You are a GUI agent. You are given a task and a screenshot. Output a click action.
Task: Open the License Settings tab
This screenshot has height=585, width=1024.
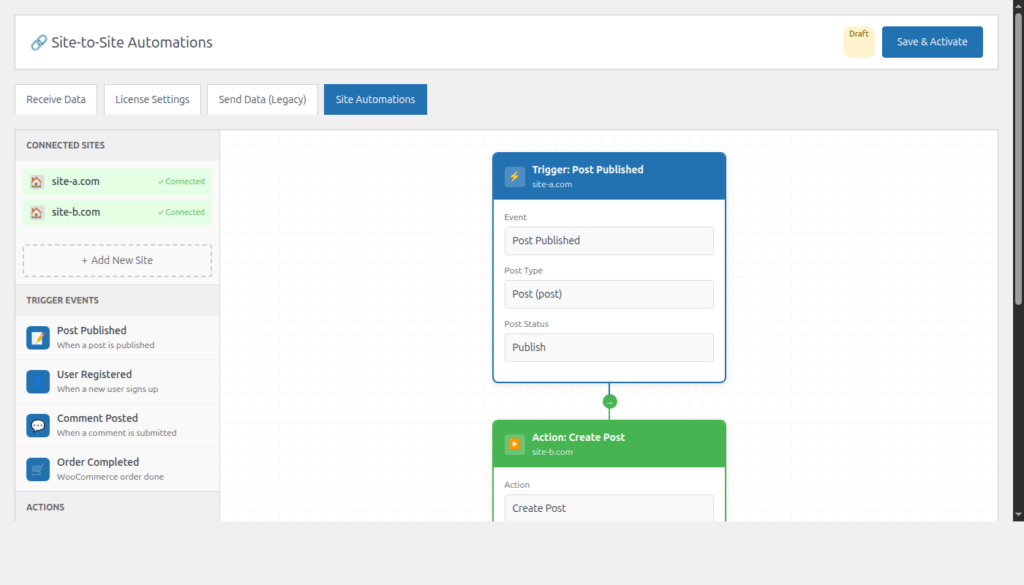click(x=152, y=99)
